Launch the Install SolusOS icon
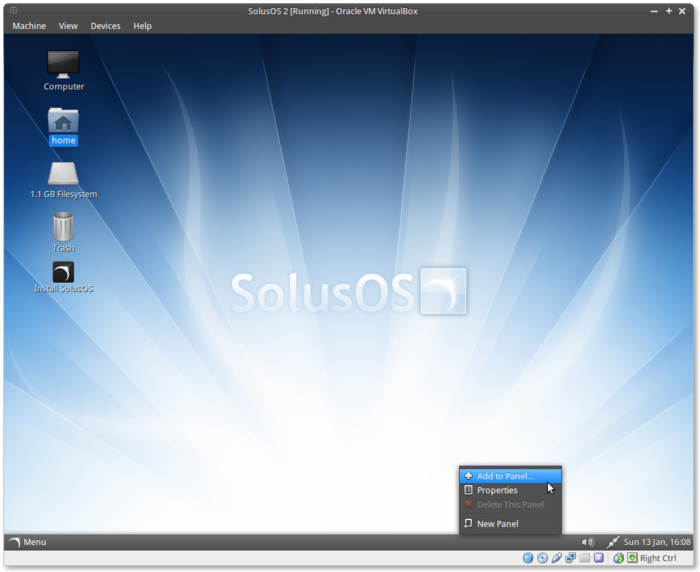 pyautogui.click(x=63, y=272)
